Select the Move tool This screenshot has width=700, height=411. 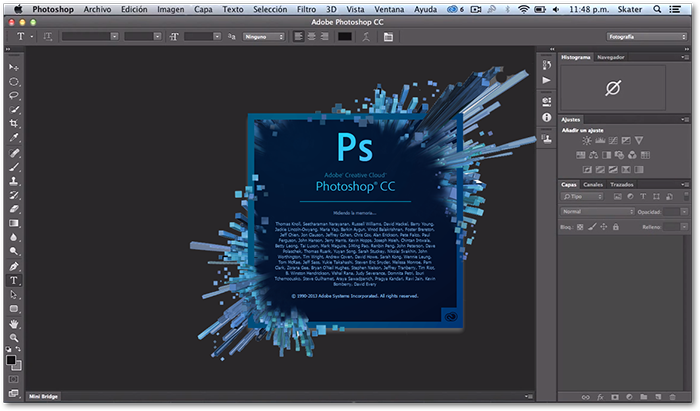14,67
